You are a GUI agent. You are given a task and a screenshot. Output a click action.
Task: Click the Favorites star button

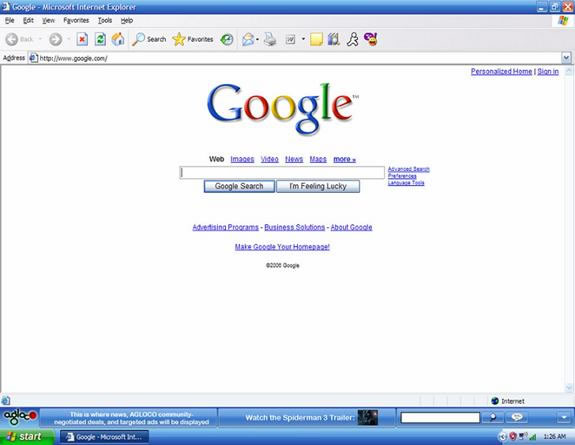point(193,39)
